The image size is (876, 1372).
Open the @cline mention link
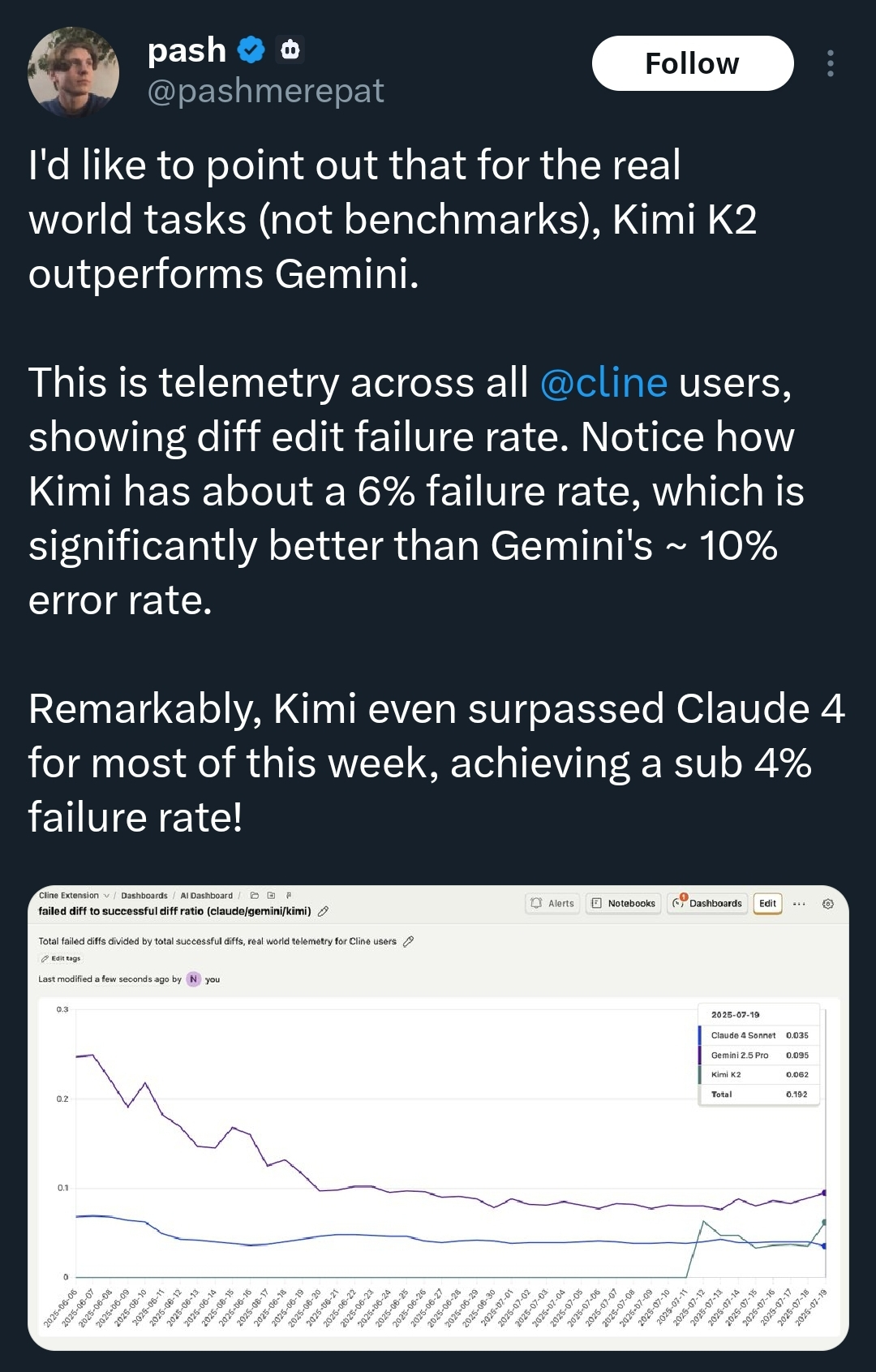[x=603, y=382]
